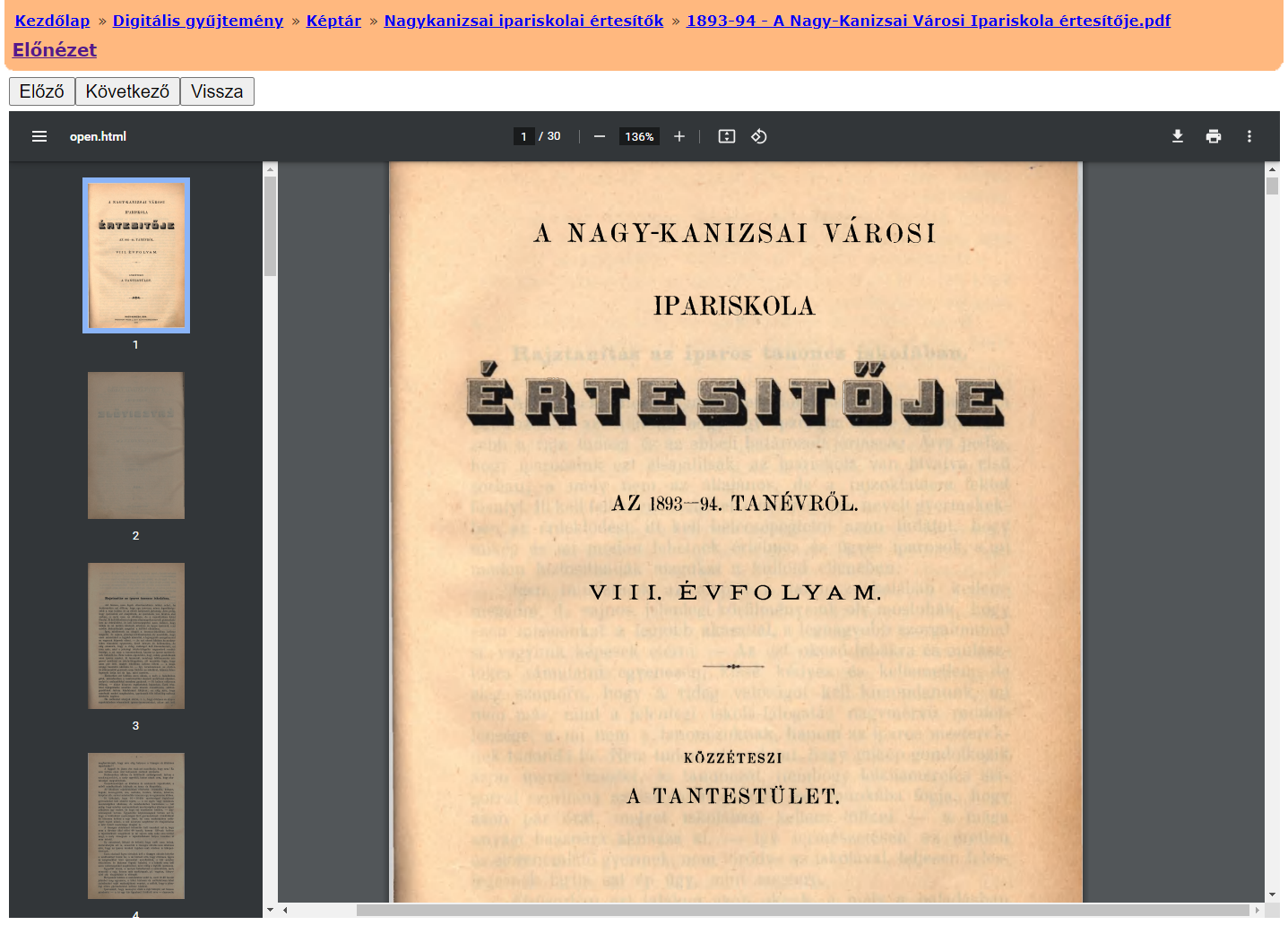Rotate the document counterclockwise

pyautogui.click(x=759, y=136)
